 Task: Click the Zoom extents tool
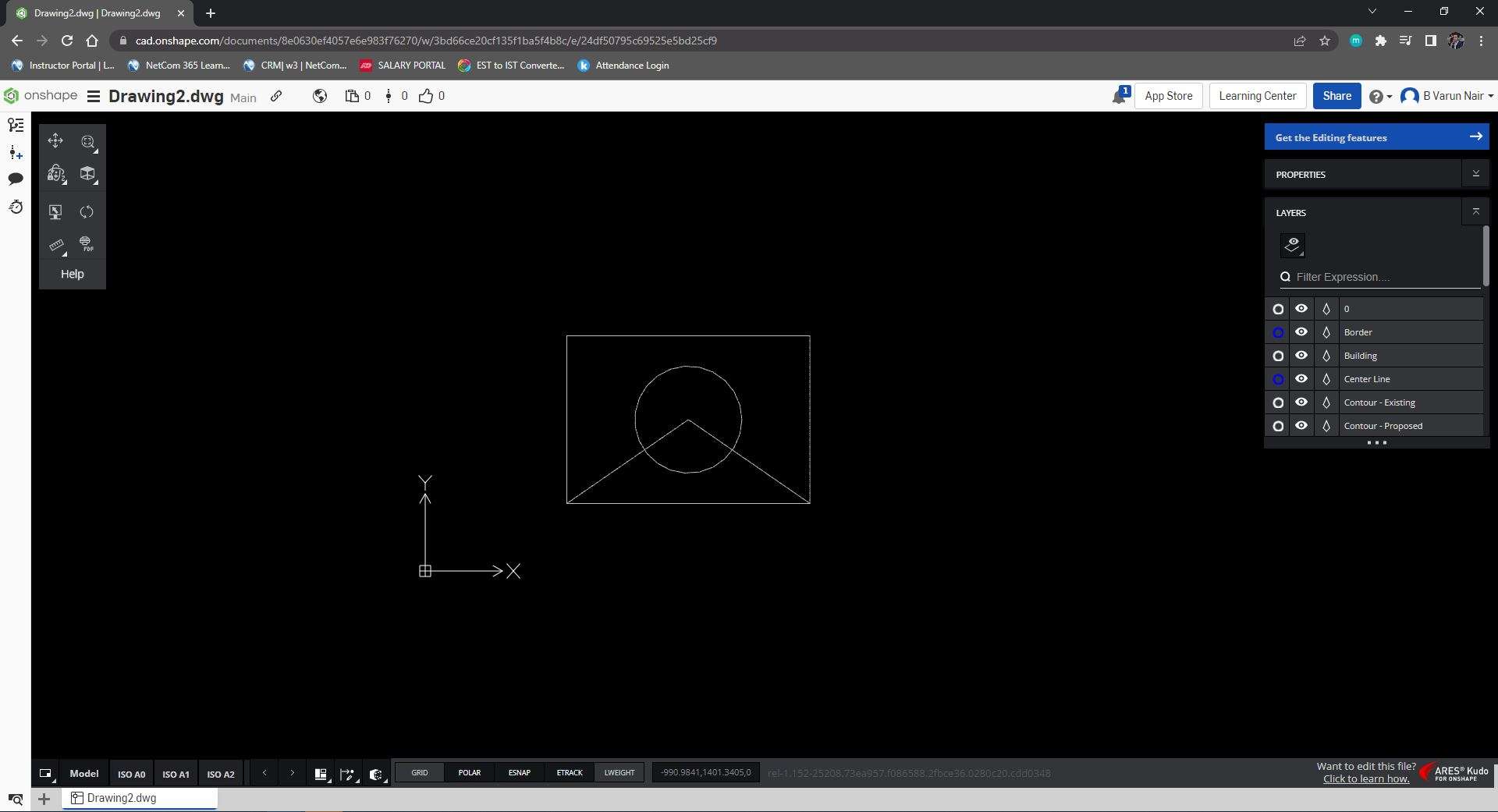click(x=87, y=142)
